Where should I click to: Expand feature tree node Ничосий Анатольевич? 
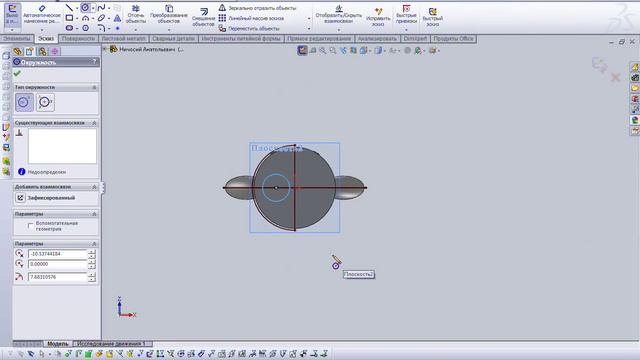tap(105, 49)
